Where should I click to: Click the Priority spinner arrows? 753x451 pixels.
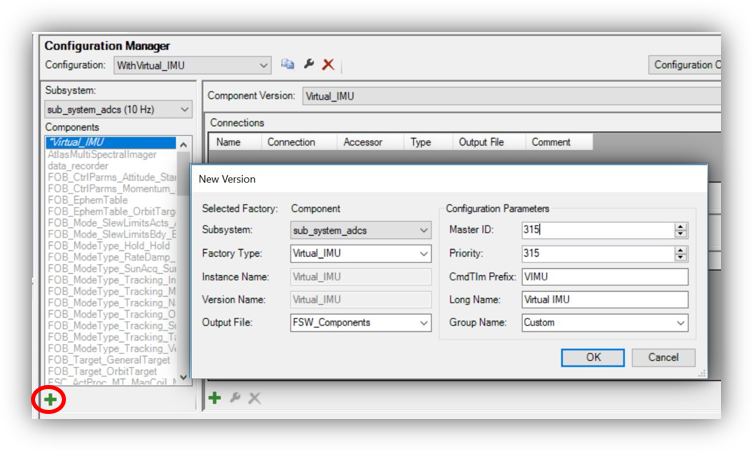coord(681,254)
